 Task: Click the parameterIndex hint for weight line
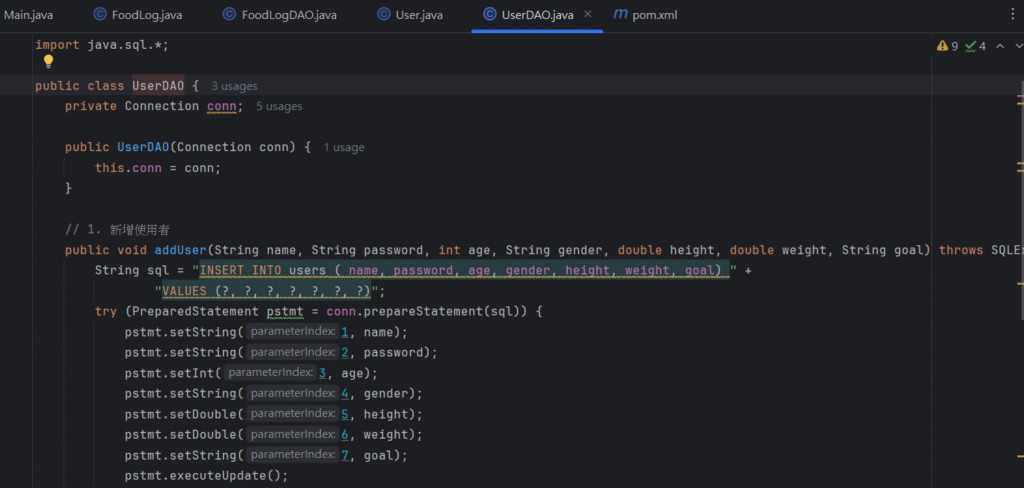coord(293,434)
